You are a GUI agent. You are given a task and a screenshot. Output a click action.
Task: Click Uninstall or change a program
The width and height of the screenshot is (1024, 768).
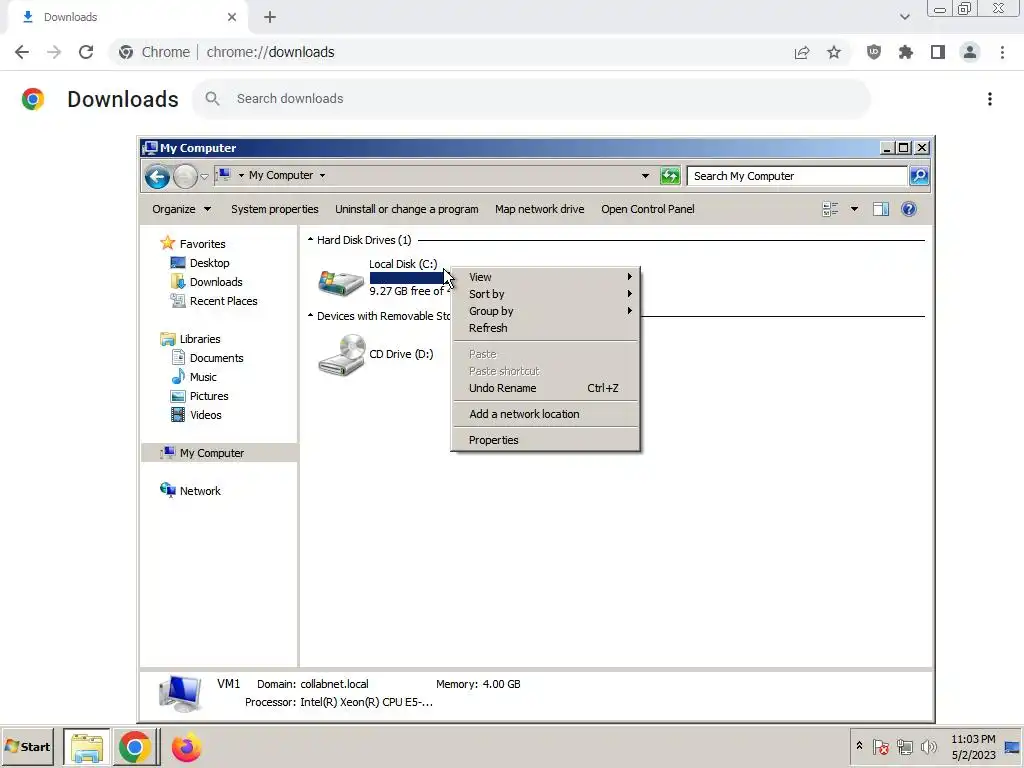coord(407,209)
